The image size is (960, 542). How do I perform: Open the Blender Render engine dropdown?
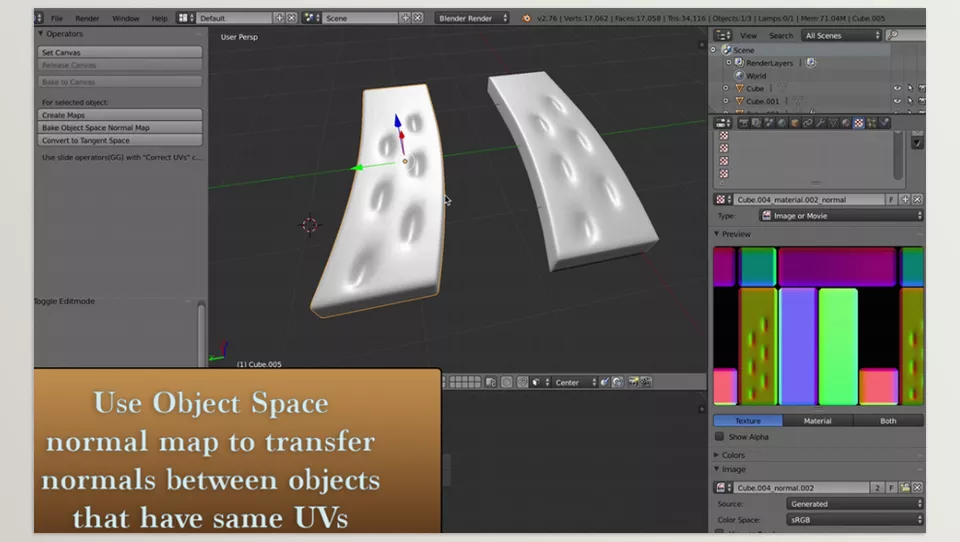tap(472, 18)
